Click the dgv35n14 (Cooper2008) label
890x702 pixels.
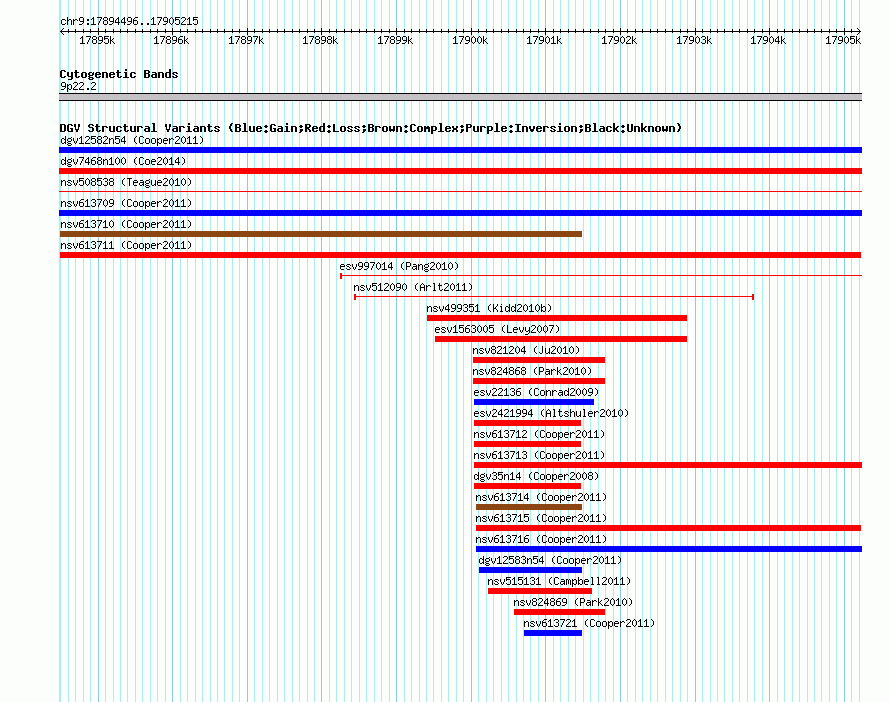click(536, 476)
